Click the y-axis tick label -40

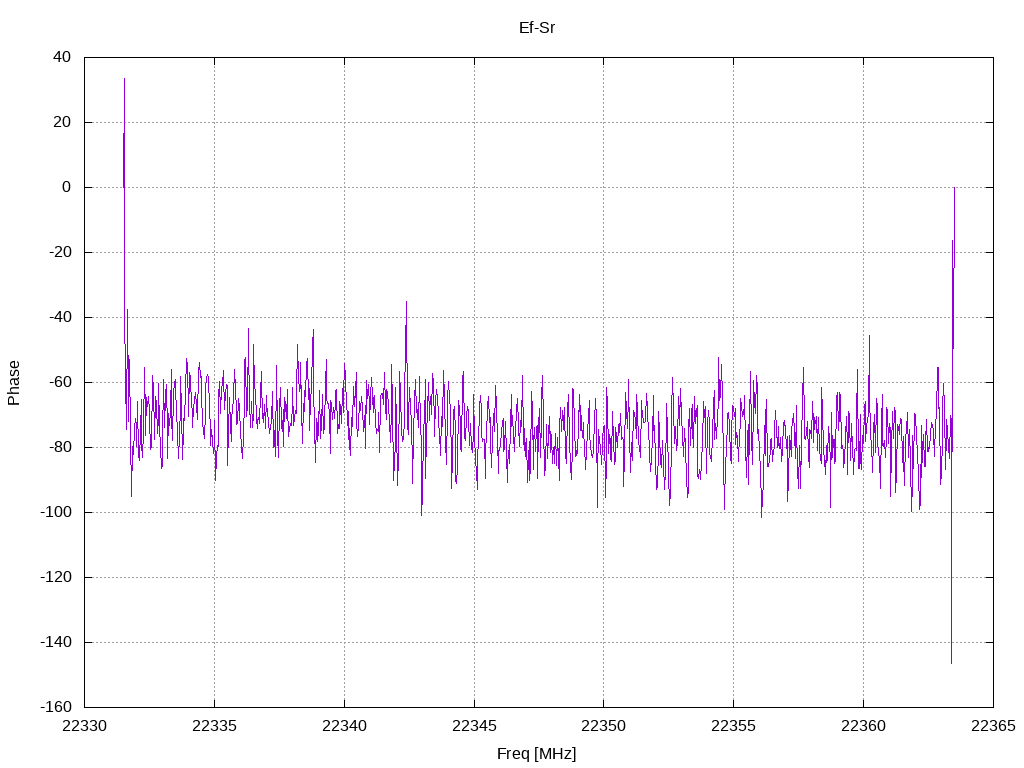click(60, 317)
